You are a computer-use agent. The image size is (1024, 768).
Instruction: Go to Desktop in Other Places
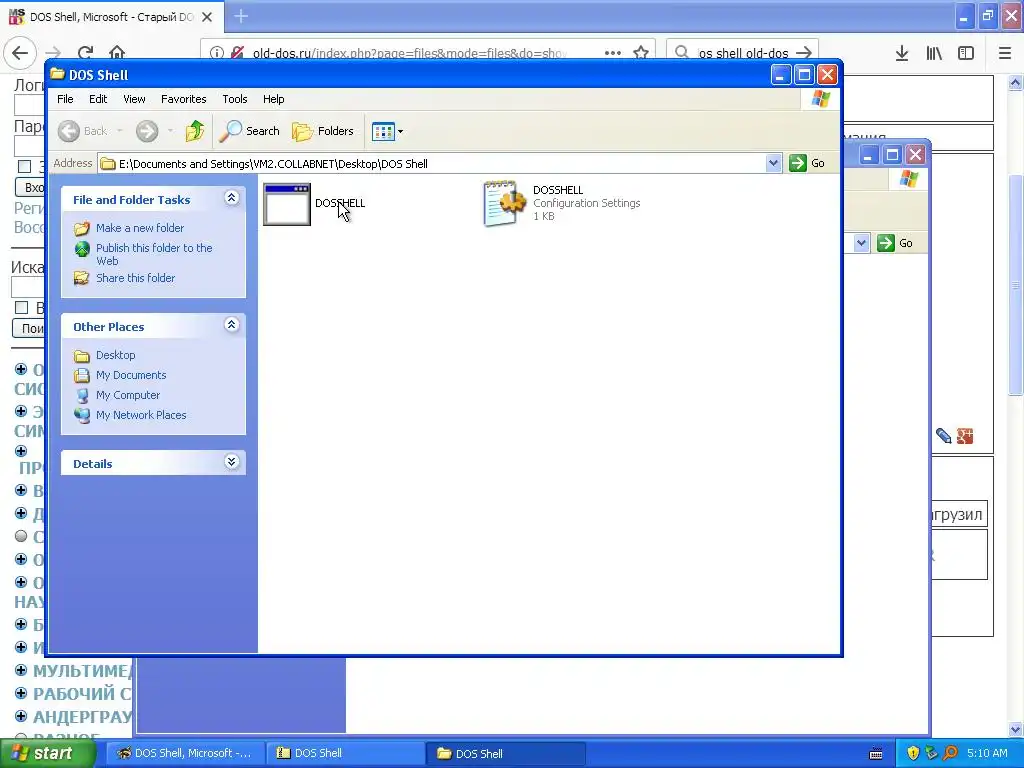pyautogui.click(x=116, y=355)
